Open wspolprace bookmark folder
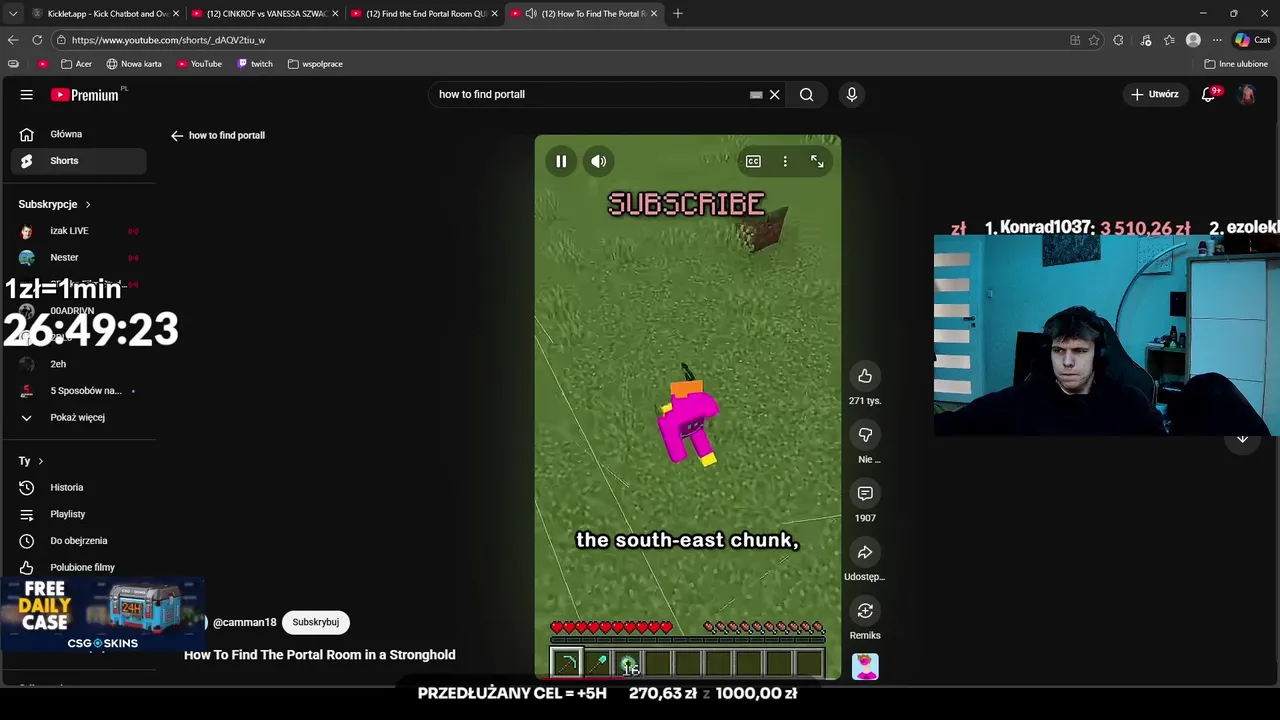The image size is (1280, 720). pyautogui.click(x=315, y=64)
